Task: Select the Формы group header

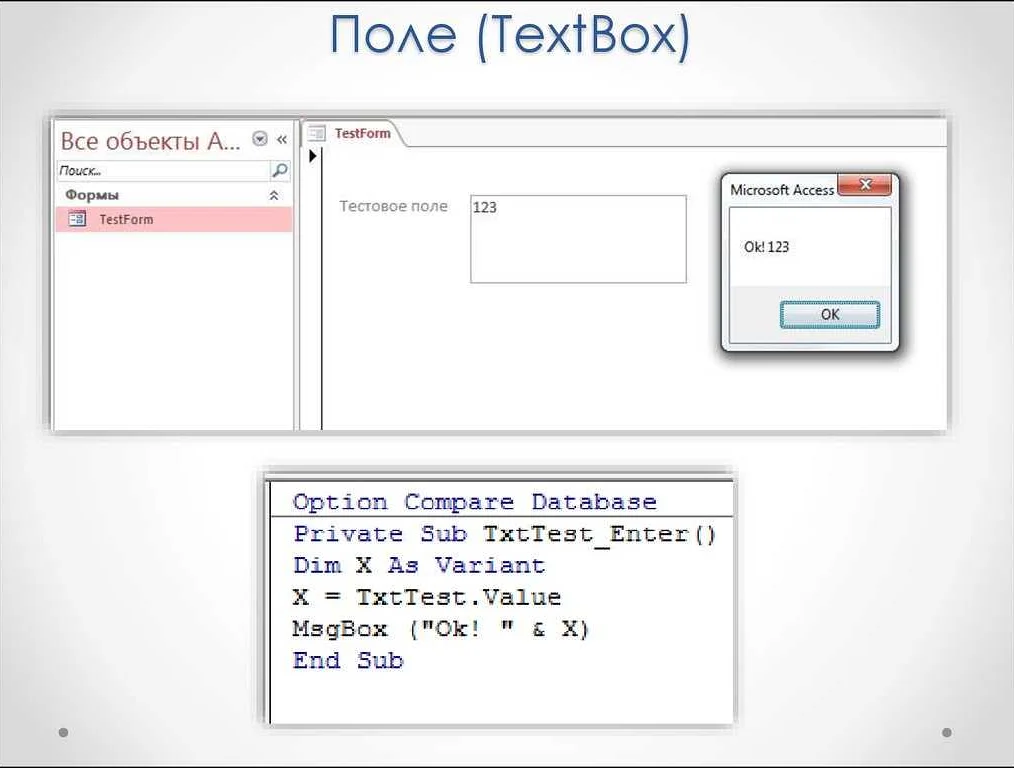Action: pyautogui.click(x=173, y=195)
